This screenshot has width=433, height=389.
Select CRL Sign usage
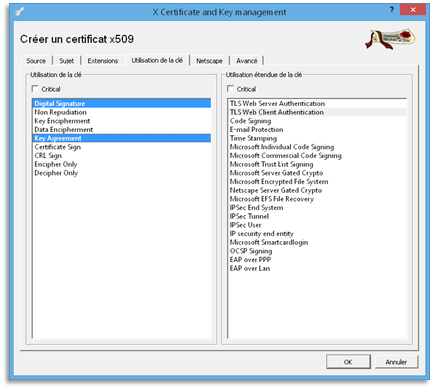122,155
